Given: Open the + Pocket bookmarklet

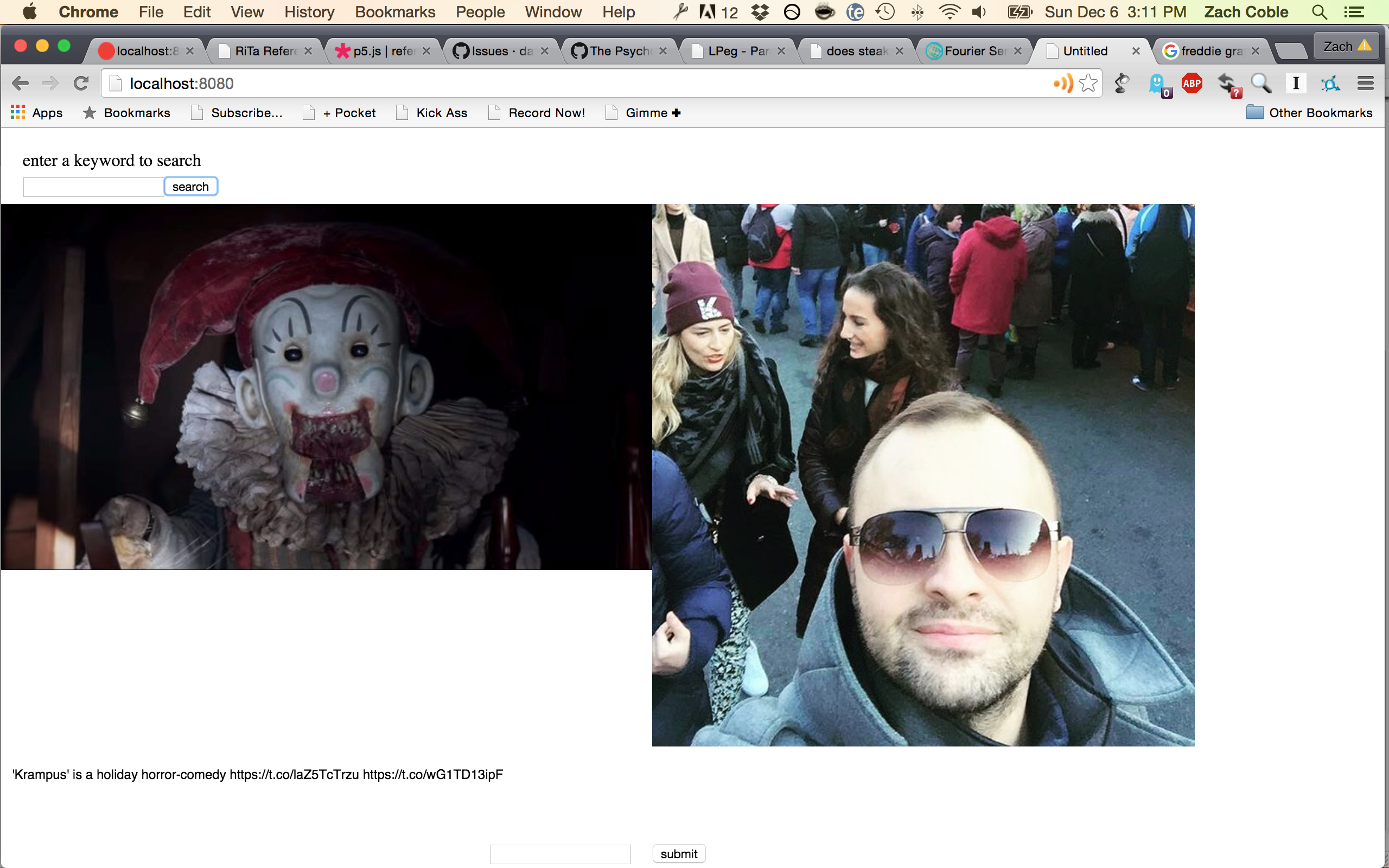Looking at the screenshot, I should click(x=339, y=112).
